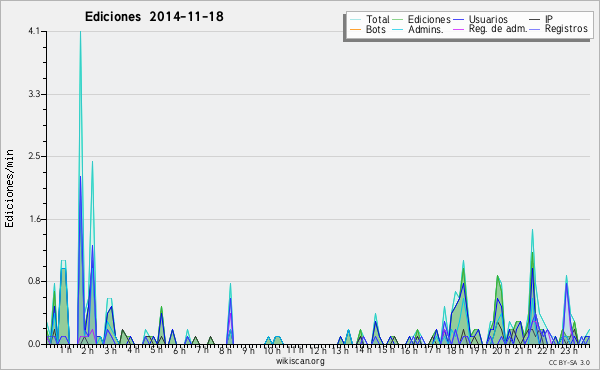Click the '12 h' x-axis label
The height and width of the screenshot is (370, 600).
pos(318,350)
